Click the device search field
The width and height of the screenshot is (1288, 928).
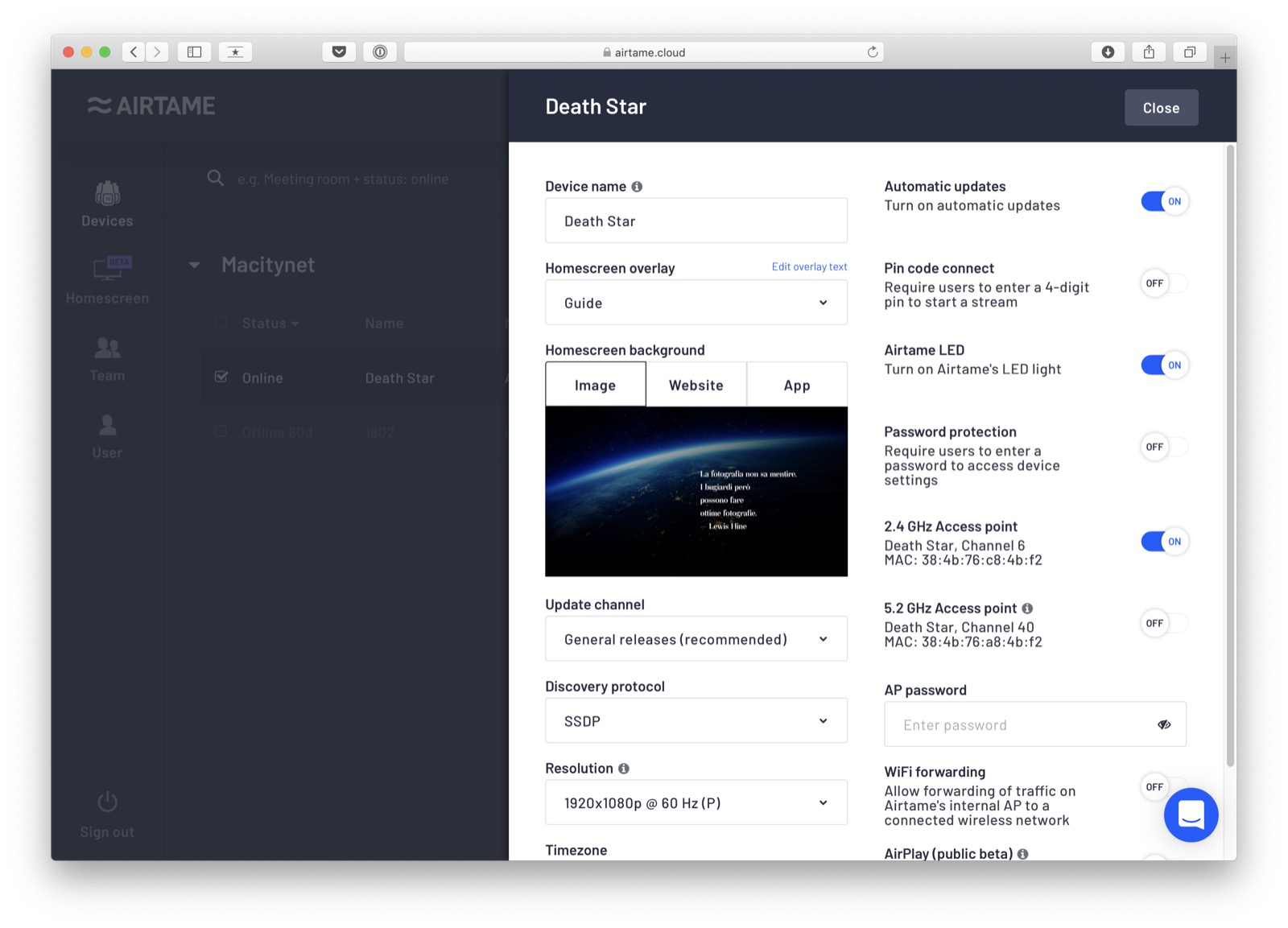point(343,179)
